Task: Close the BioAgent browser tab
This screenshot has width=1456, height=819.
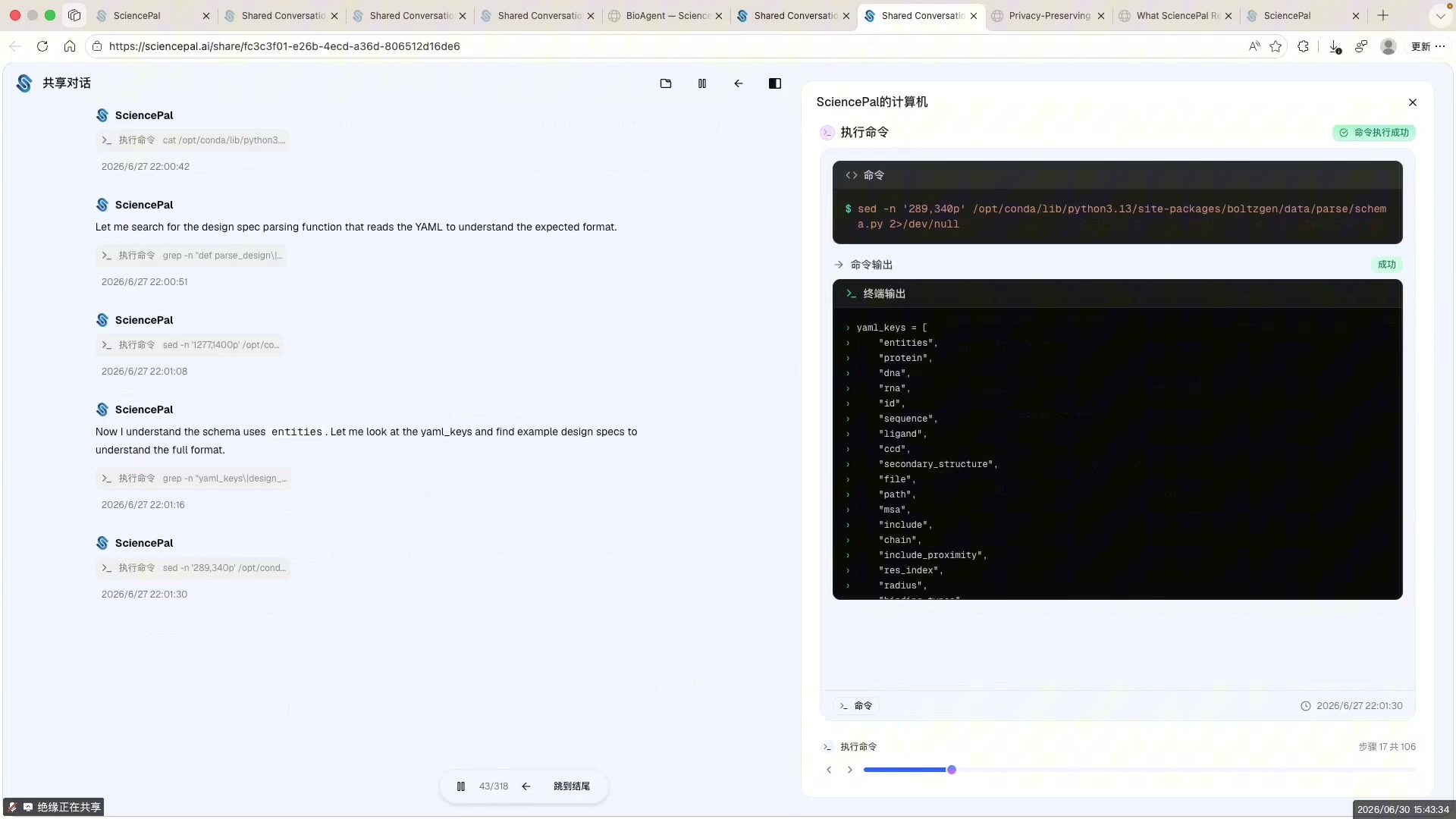Action: 719,16
